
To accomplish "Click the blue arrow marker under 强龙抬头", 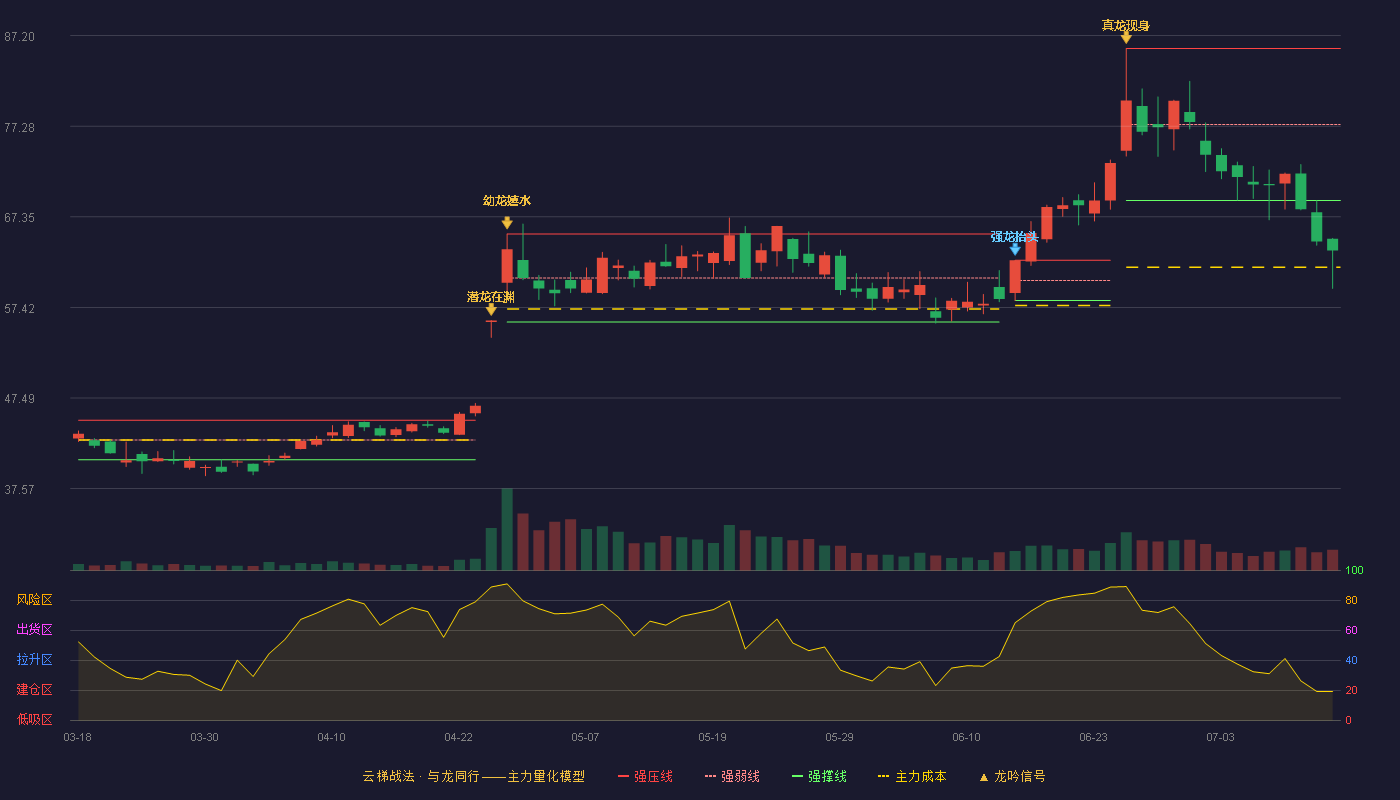I will click(x=1015, y=249).
